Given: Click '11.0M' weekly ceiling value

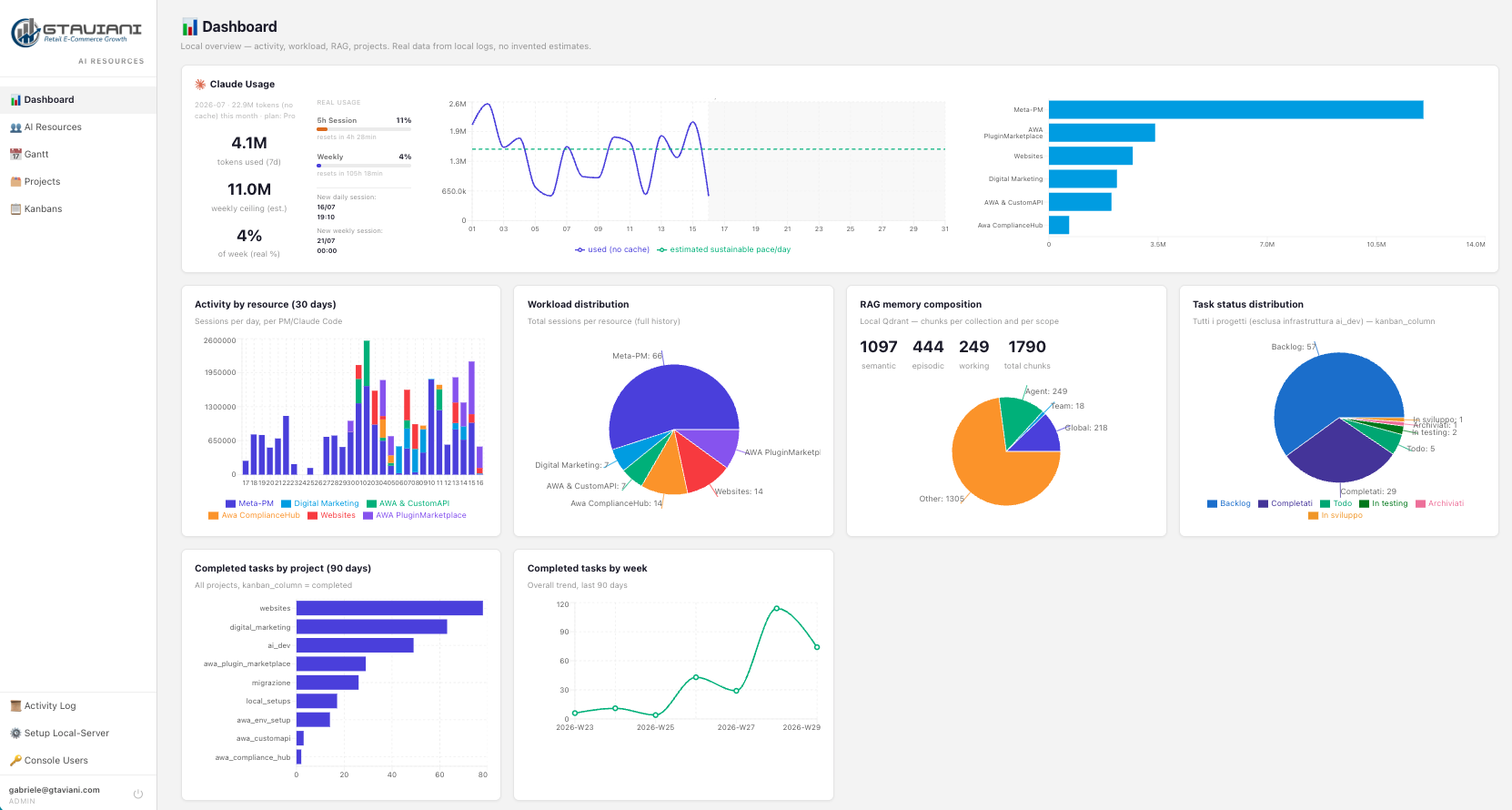Looking at the screenshot, I should click(249, 189).
